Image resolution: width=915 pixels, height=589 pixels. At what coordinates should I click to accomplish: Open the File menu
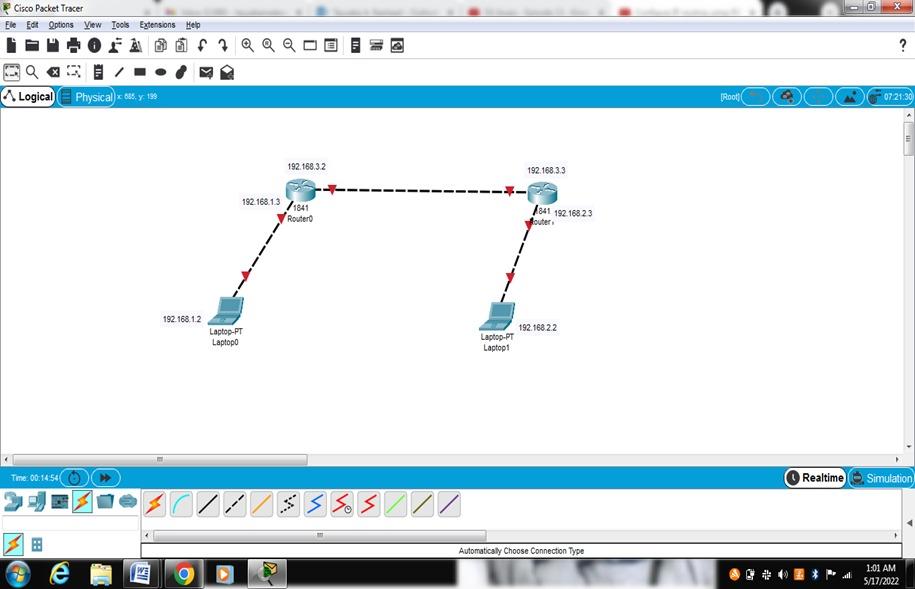pyautogui.click(x=11, y=25)
